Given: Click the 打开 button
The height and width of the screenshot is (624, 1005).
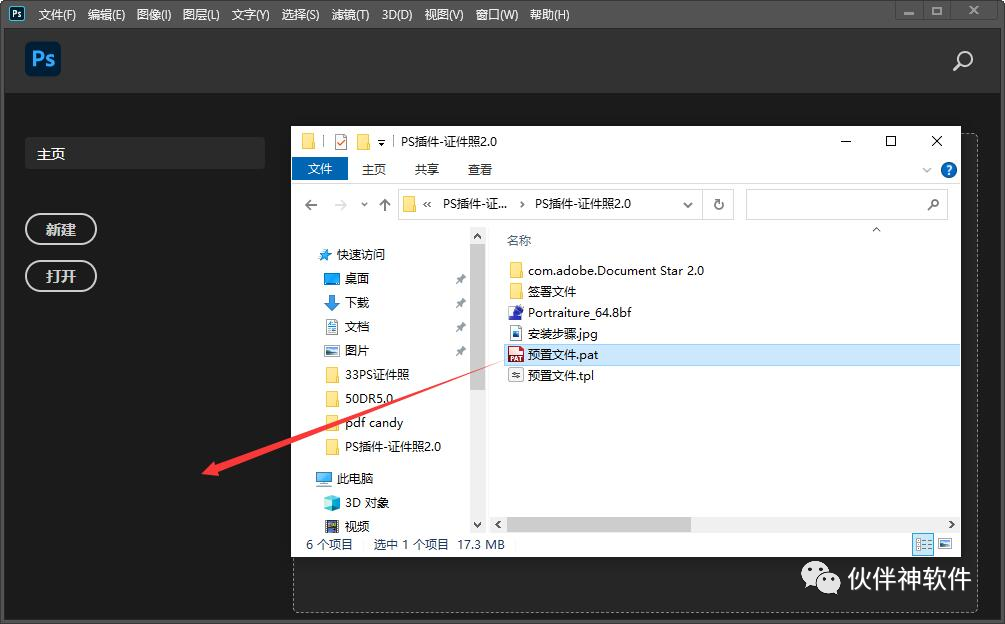Looking at the screenshot, I should [x=61, y=276].
